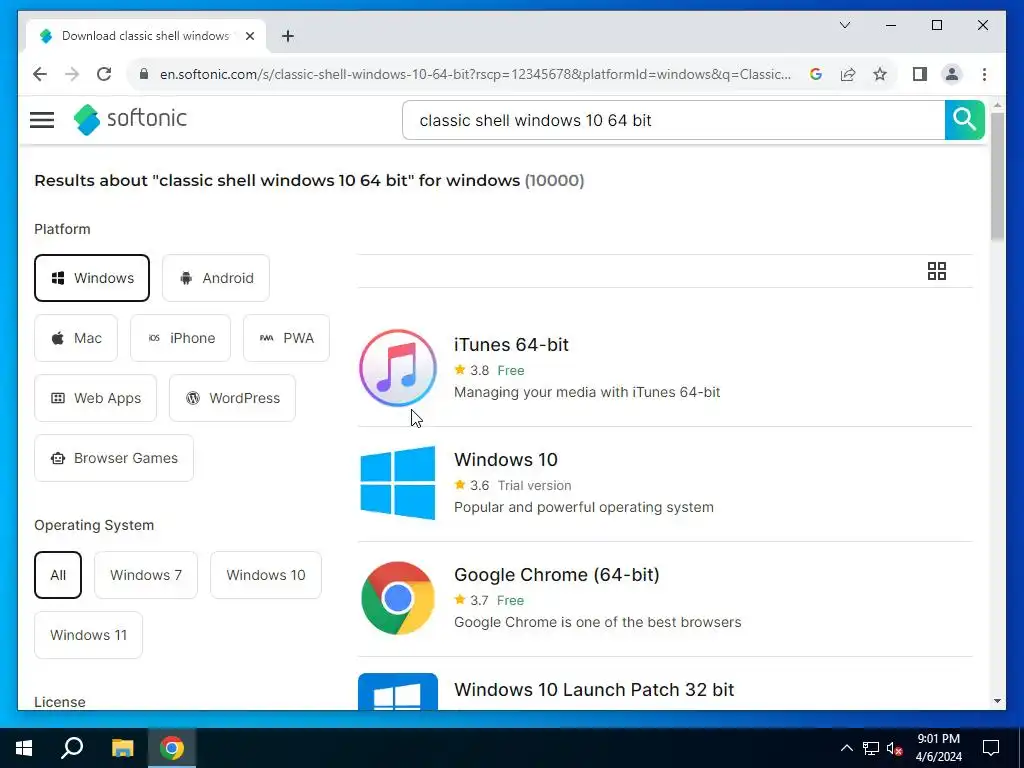The height and width of the screenshot is (768, 1024).
Task: Open Chrome's three-dot menu
Action: 984,74
